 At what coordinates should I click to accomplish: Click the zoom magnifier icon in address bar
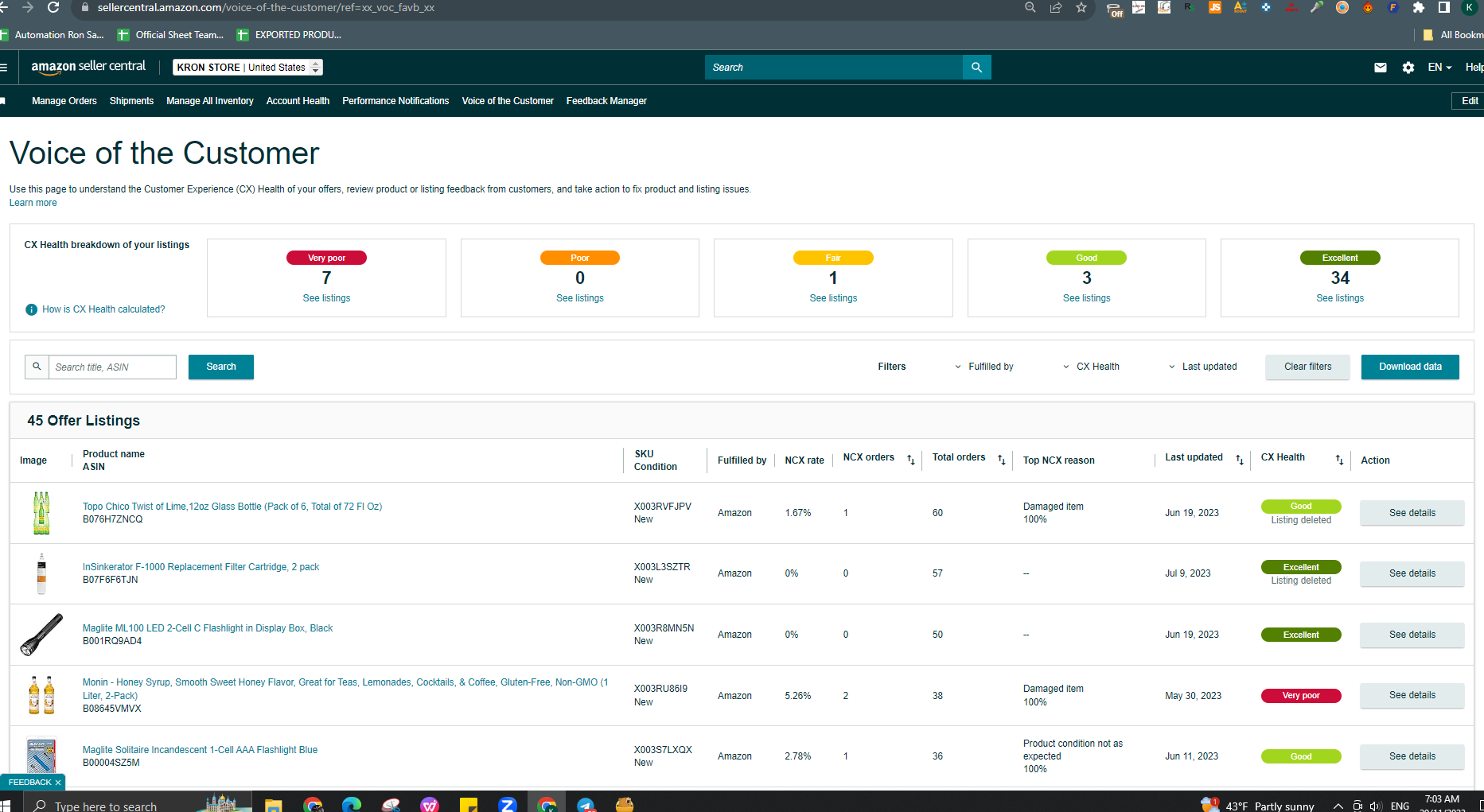click(1030, 7)
